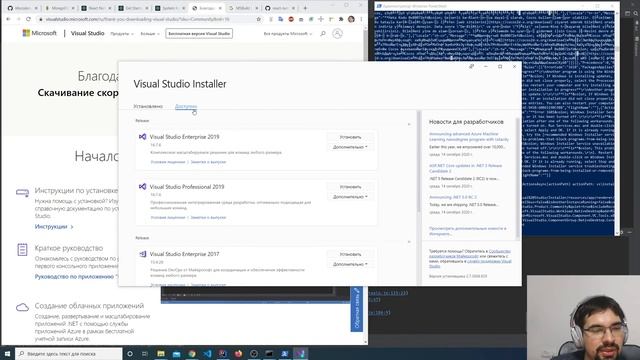Switch to the first GitHub tab in Chrome
640x360 pixels.
point(22,8)
